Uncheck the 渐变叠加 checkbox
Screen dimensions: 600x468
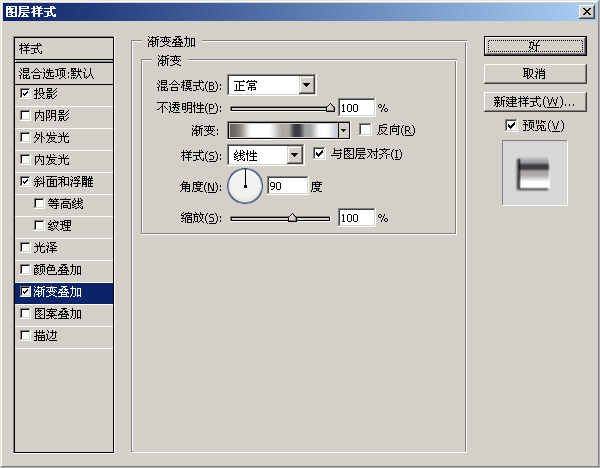click(x=25, y=292)
